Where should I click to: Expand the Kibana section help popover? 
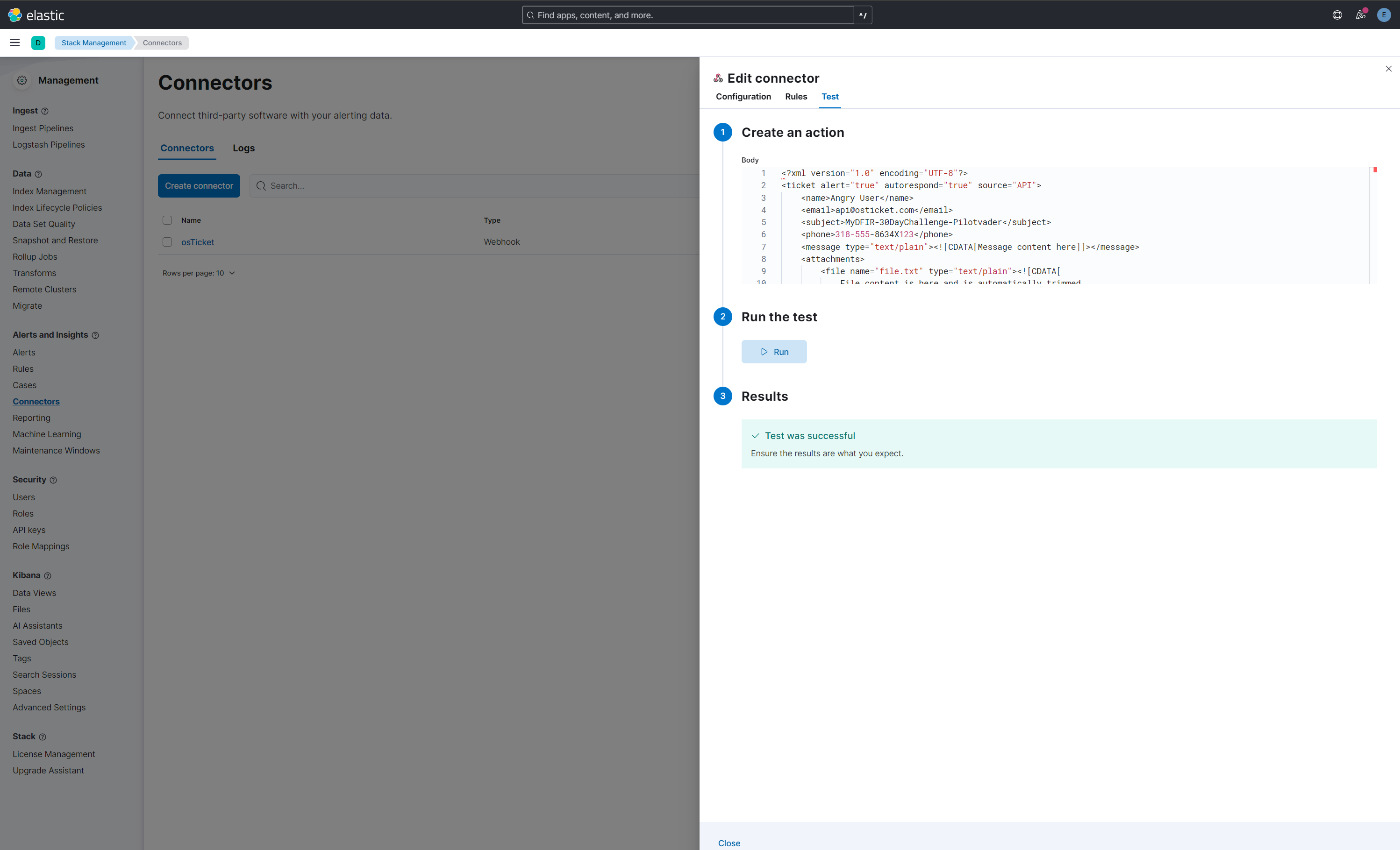click(x=48, y=576)
